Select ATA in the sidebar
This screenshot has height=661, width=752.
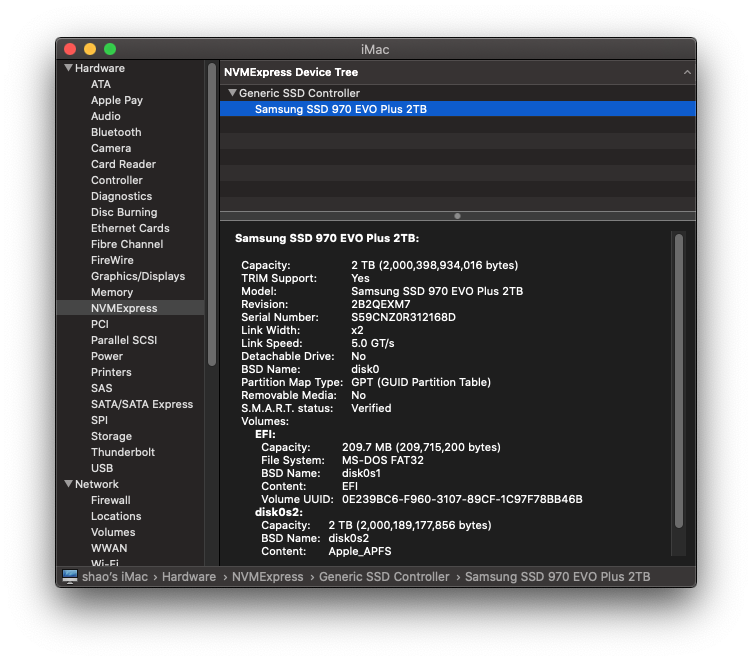[101, 84]
